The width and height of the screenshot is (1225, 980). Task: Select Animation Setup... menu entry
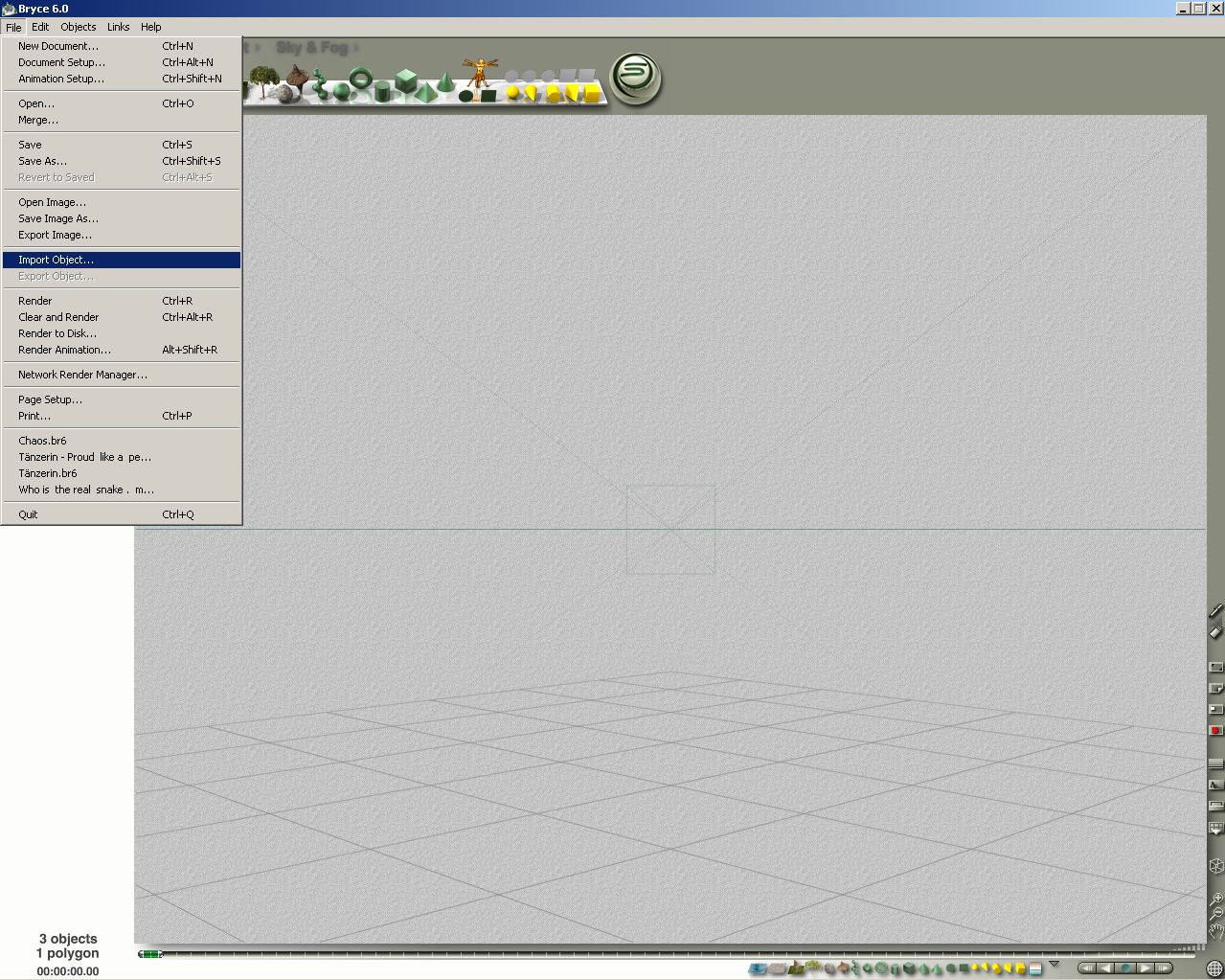[122, 79]
